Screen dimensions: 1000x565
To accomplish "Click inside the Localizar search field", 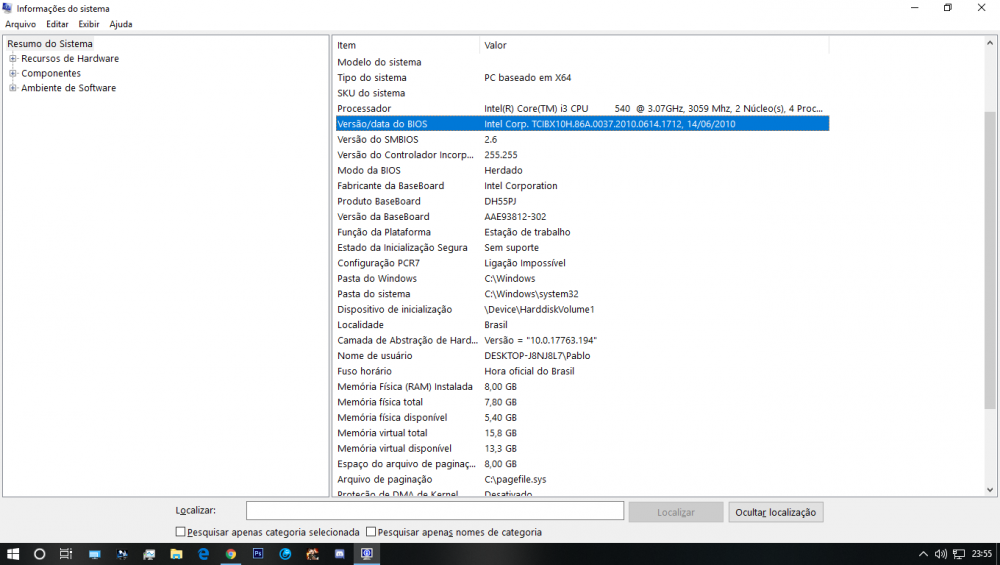I will click(x=435, y=512).
